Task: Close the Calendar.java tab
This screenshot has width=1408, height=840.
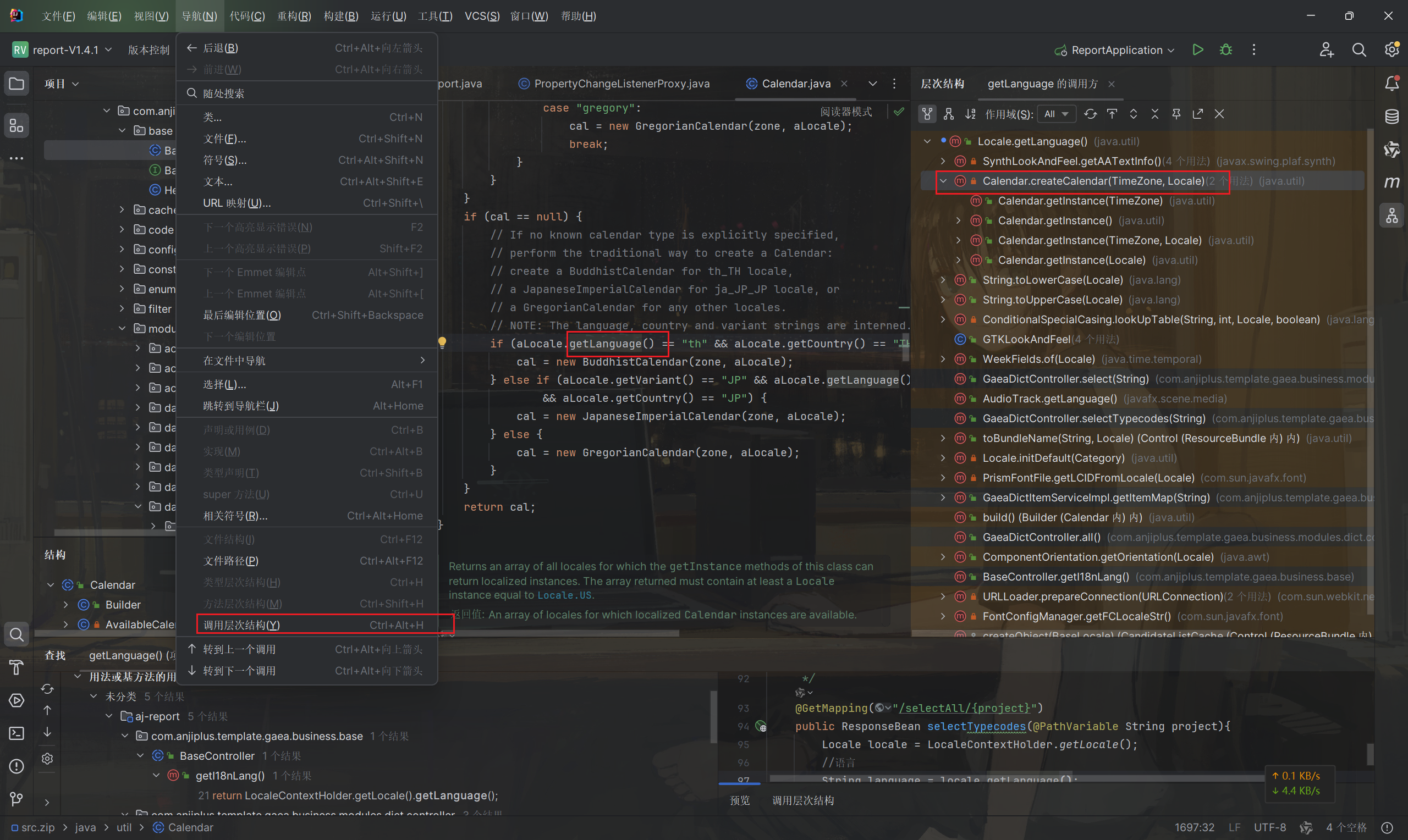Action: 844,84
